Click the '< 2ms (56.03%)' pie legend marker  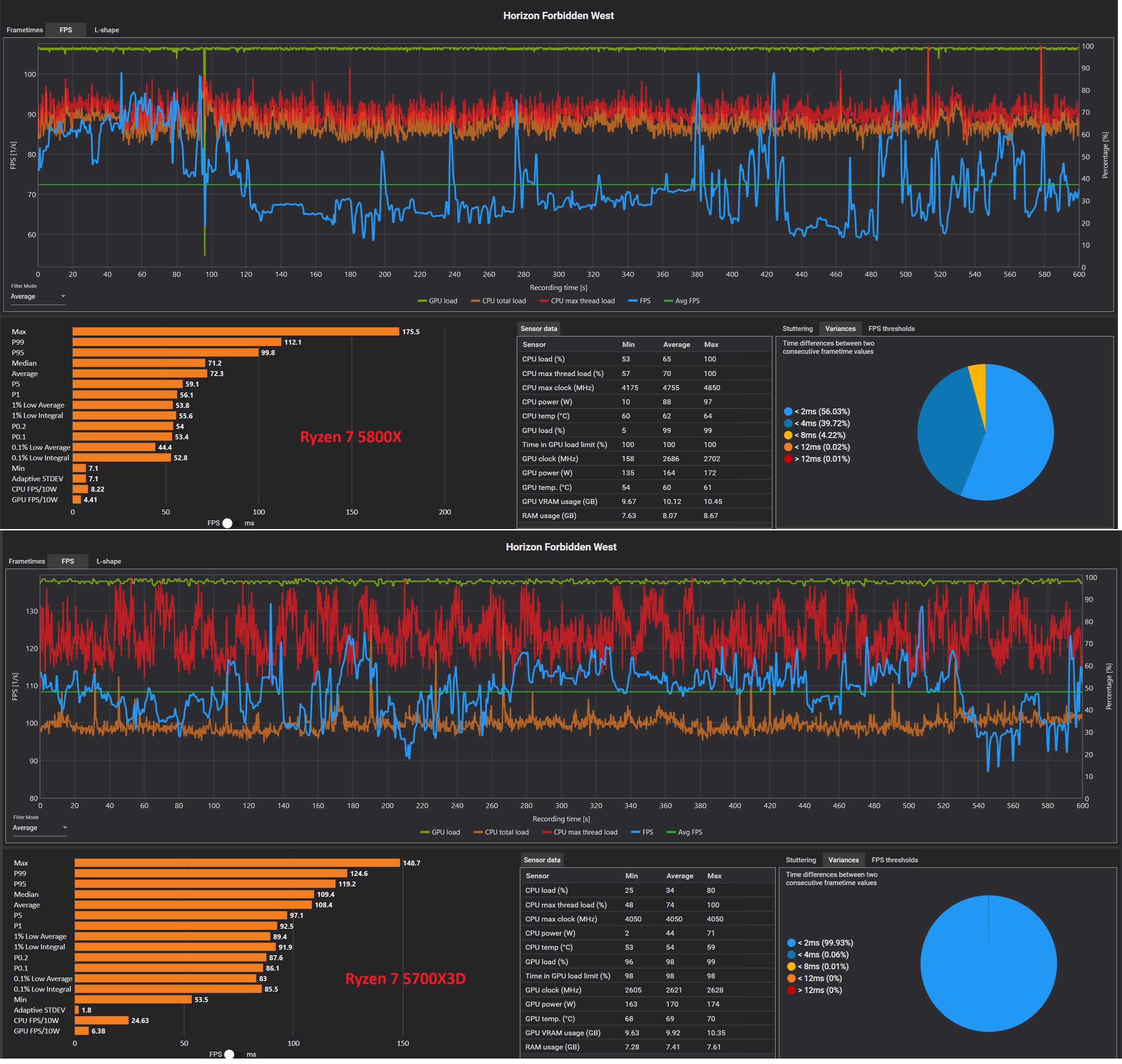click(x=788, y=412)
